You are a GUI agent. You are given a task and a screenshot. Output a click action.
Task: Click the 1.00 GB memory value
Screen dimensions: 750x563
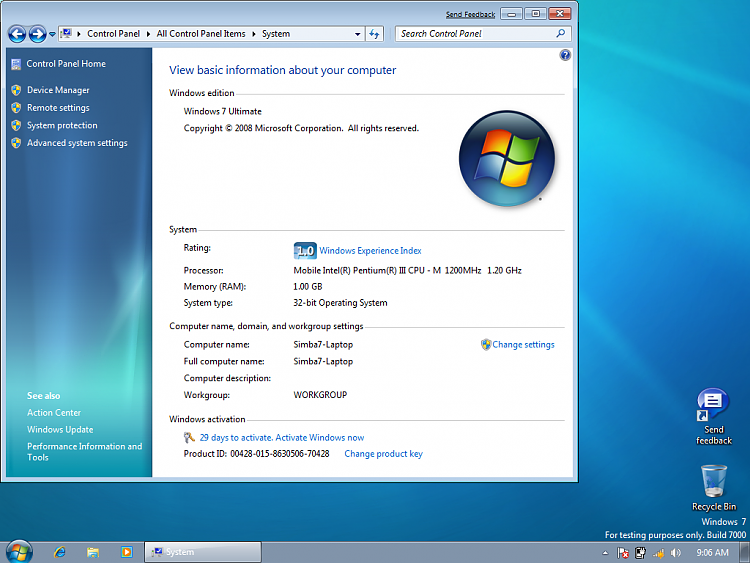click(x=308, y=287)
